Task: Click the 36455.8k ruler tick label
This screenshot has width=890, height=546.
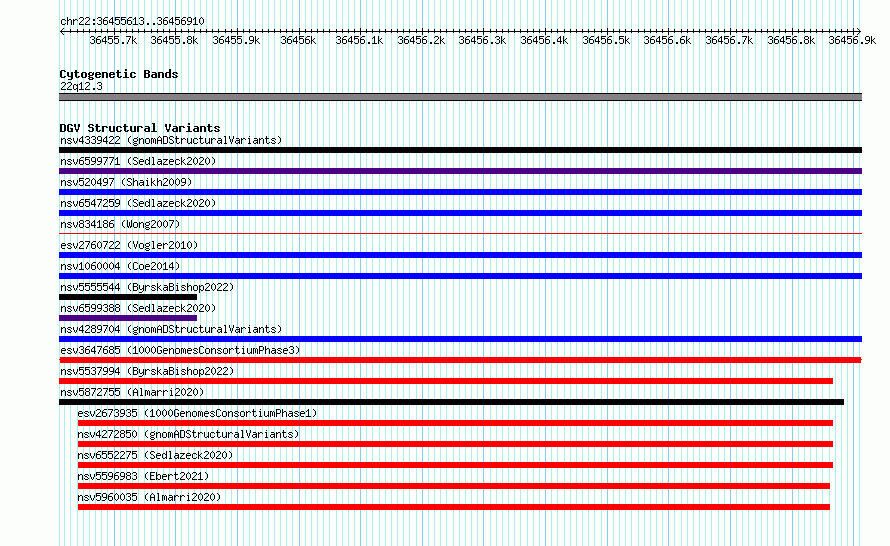Action: [174, 40]
